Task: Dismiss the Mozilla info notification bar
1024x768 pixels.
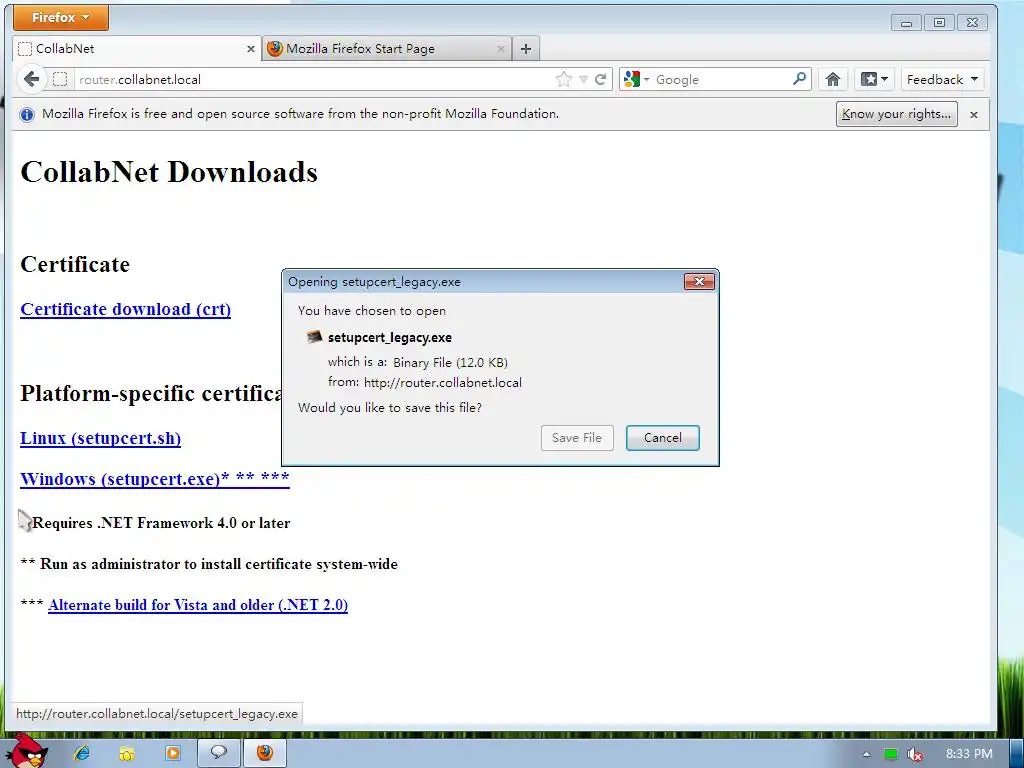Action: (974, 115)
